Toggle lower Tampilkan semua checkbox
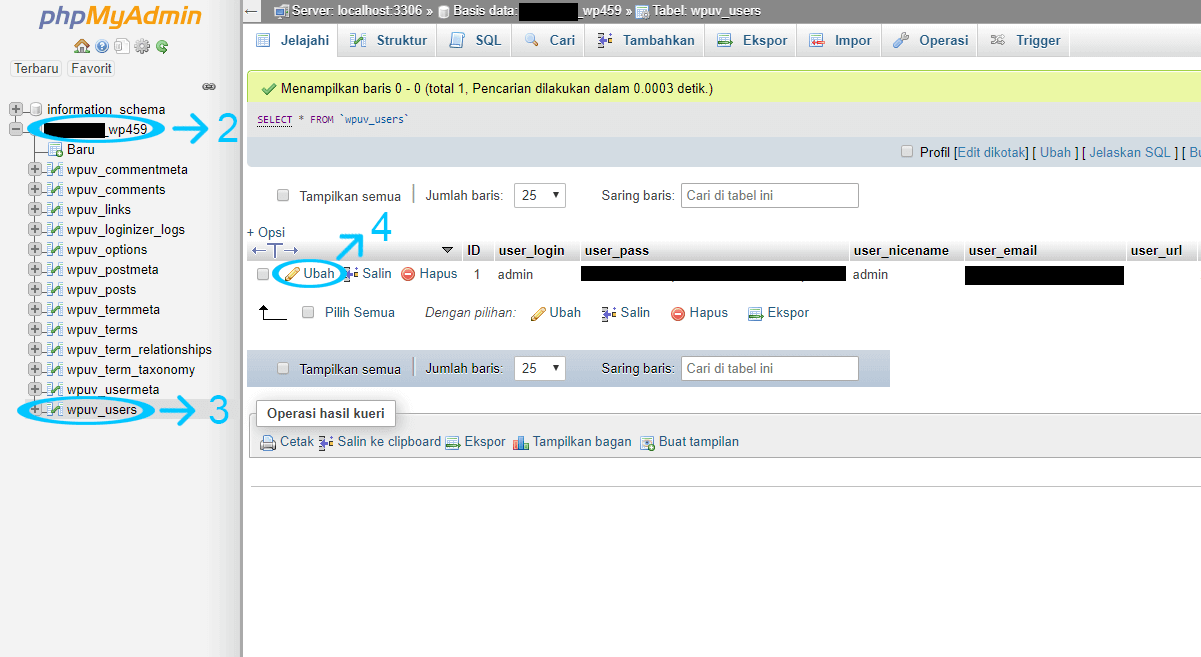The height and width of the screenshot is (657, 1201). coord(283,368)
